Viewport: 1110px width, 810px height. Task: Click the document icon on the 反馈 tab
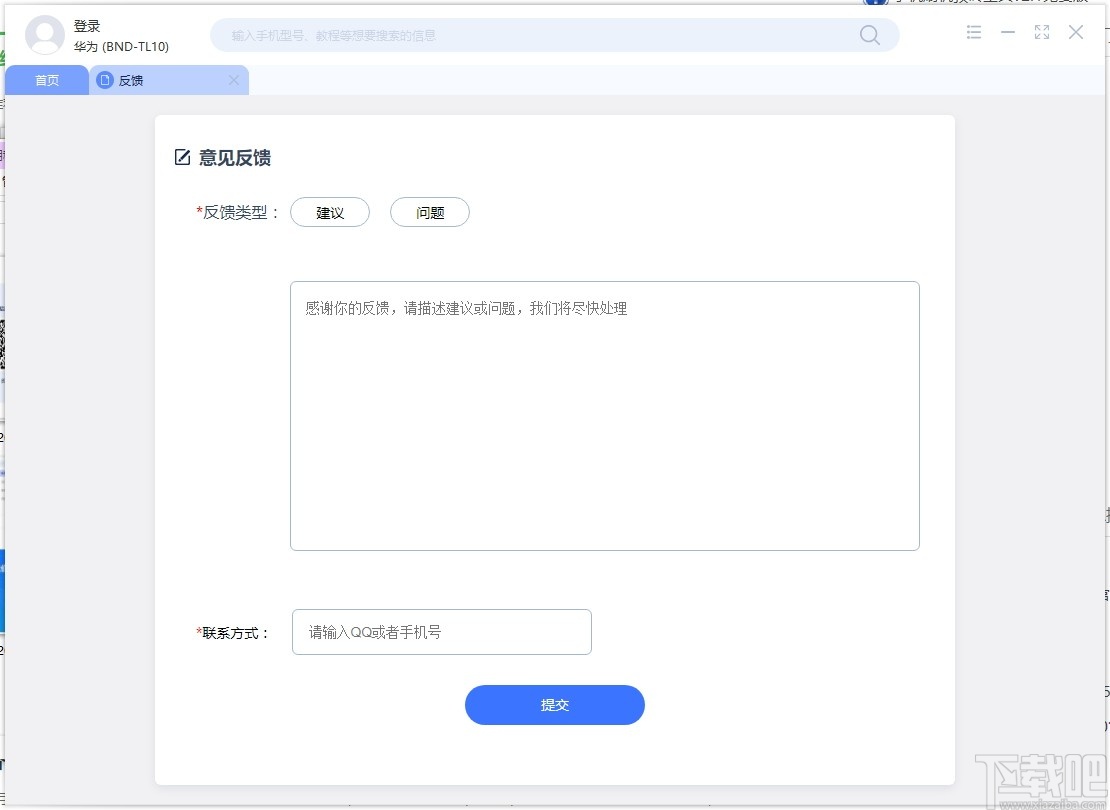[x=105, y=80]
